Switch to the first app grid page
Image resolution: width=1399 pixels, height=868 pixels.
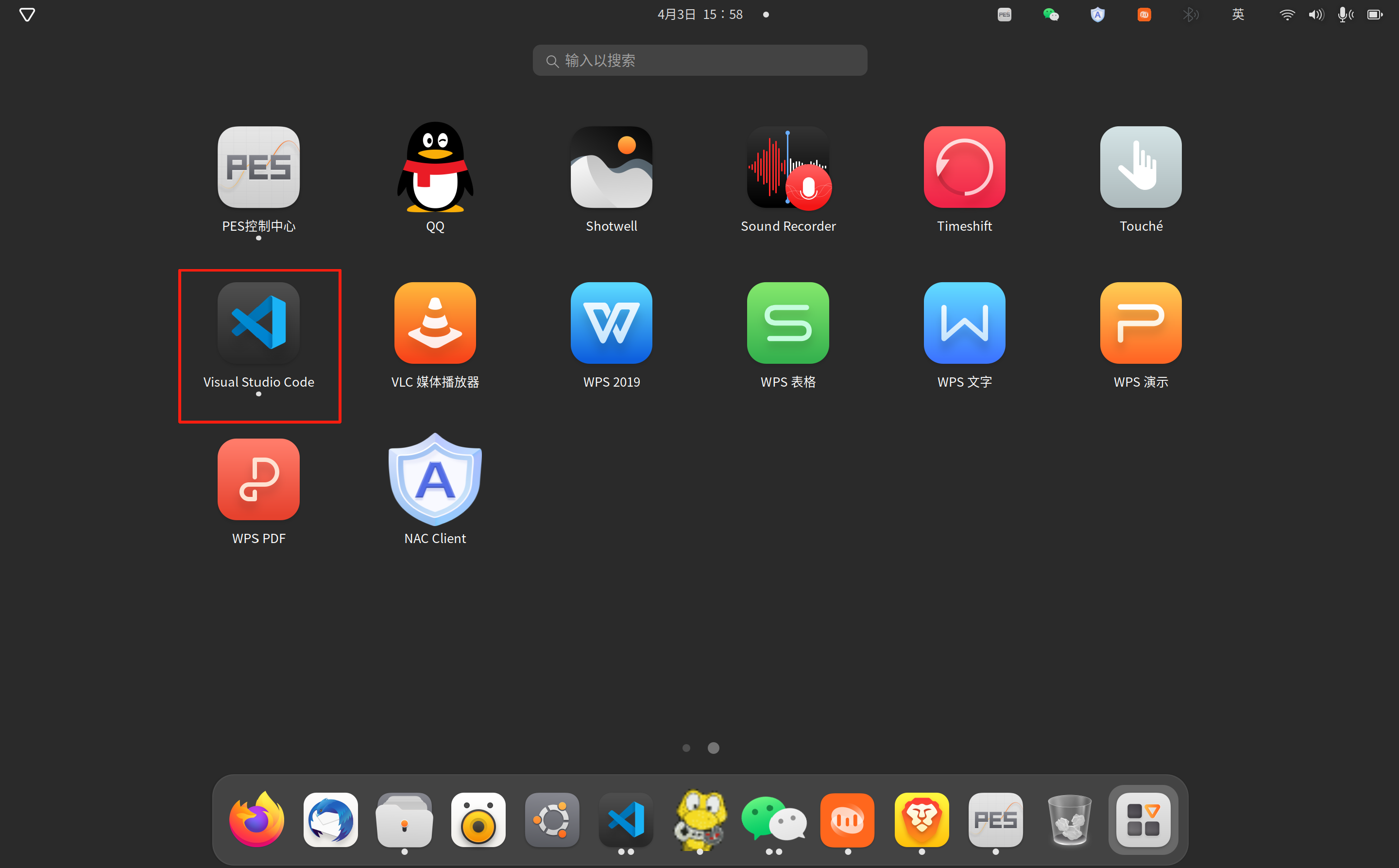click(x=686, y=748)
